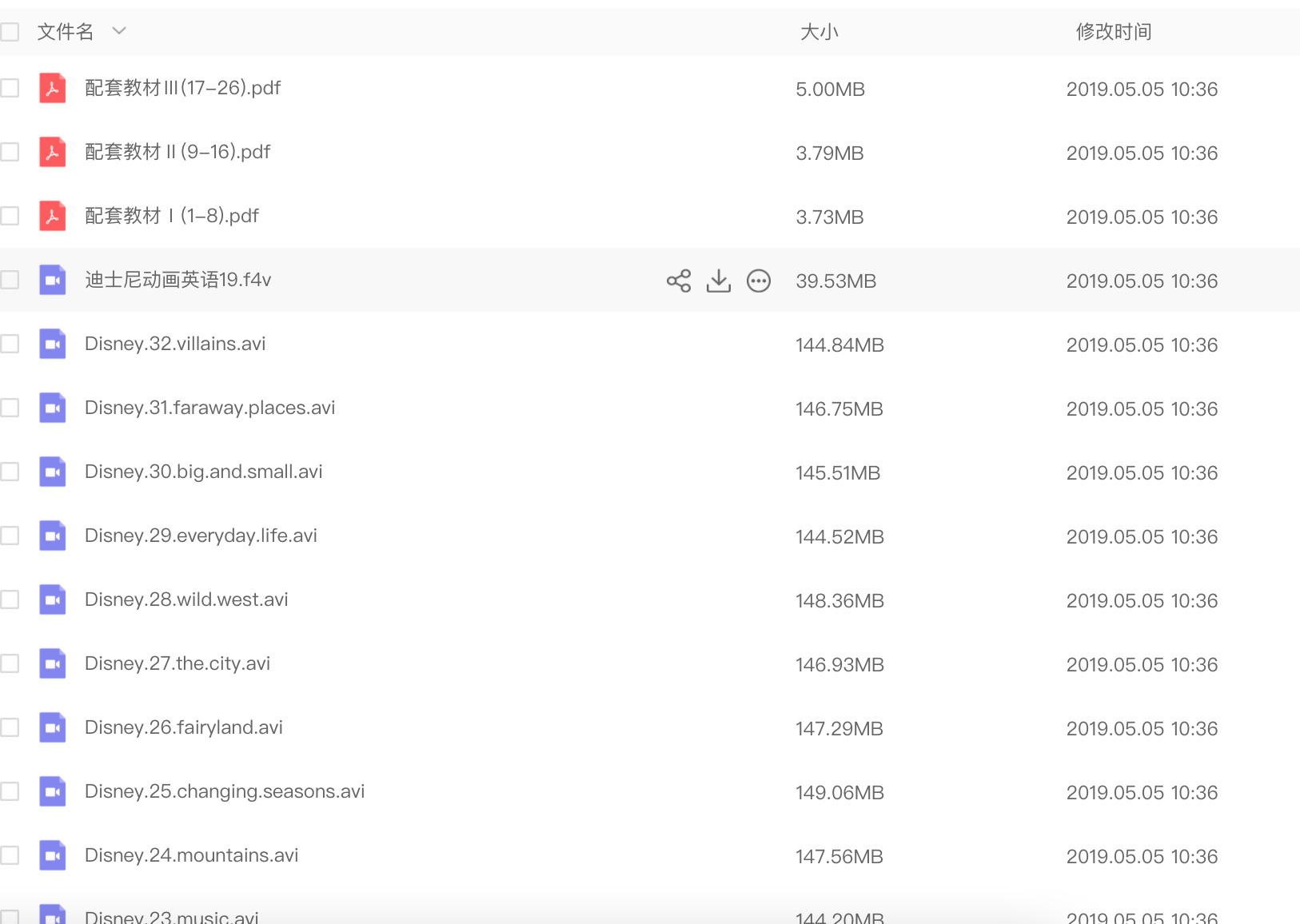Screen dimensions: 1300x924
Task: Tick checkbox for Disney.26.fairyland.avi
Action: pyautogui.click(x=10, y=727)
